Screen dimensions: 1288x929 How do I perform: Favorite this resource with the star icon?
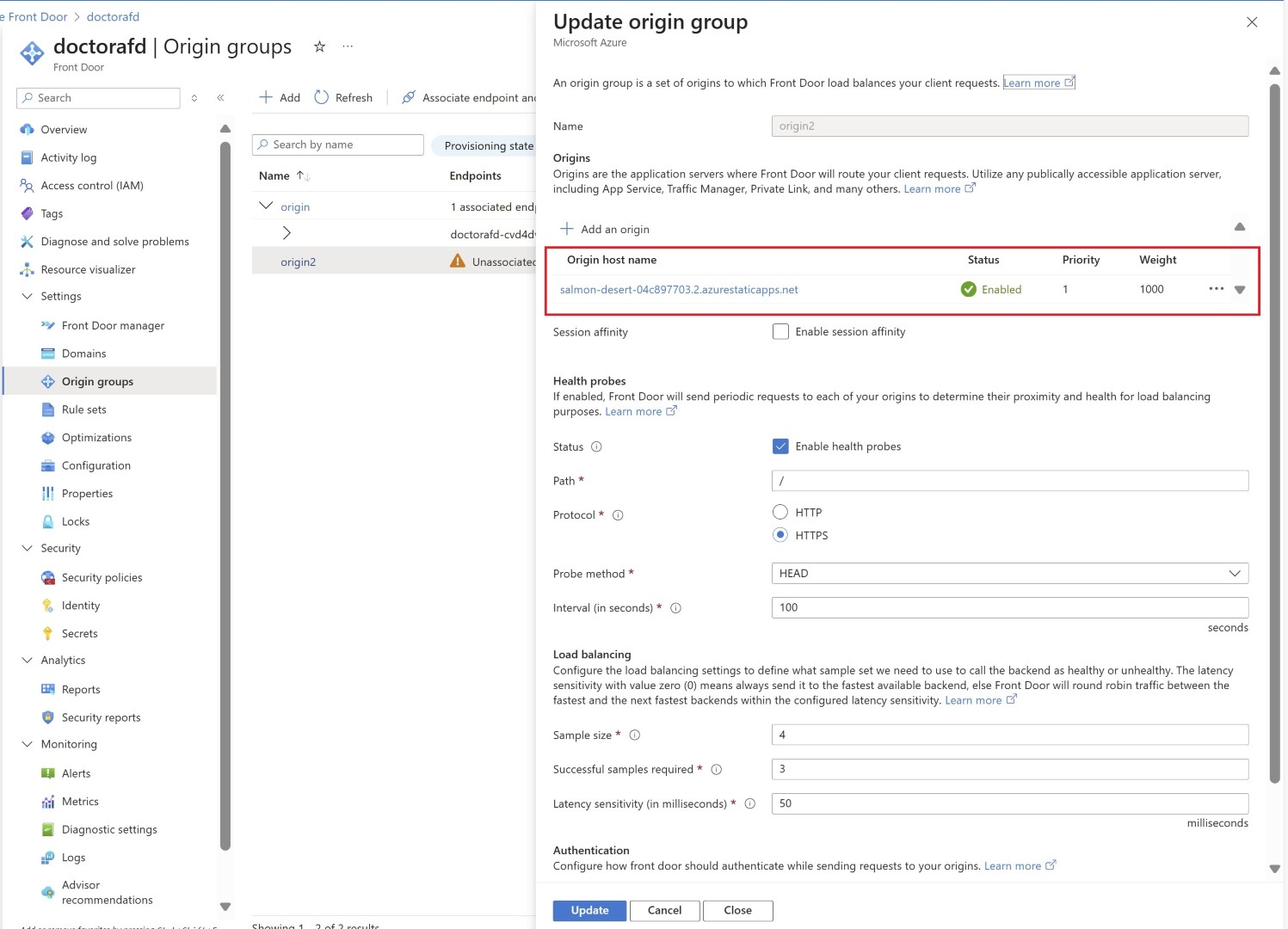click(x=319, y=46)
